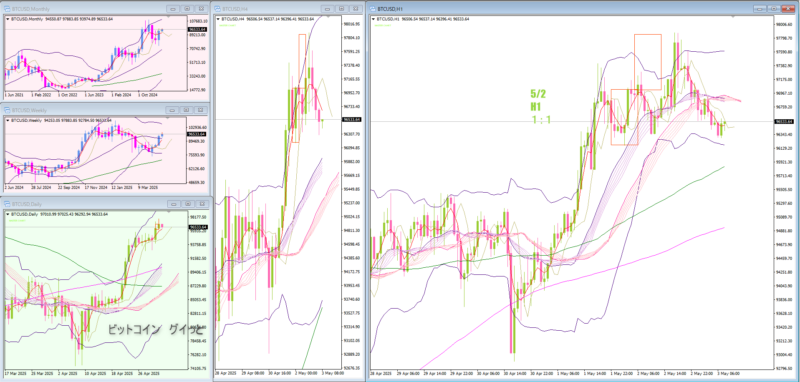
Task: Click the 107883.10 price on Monthly scale
Action: [197, 21]
